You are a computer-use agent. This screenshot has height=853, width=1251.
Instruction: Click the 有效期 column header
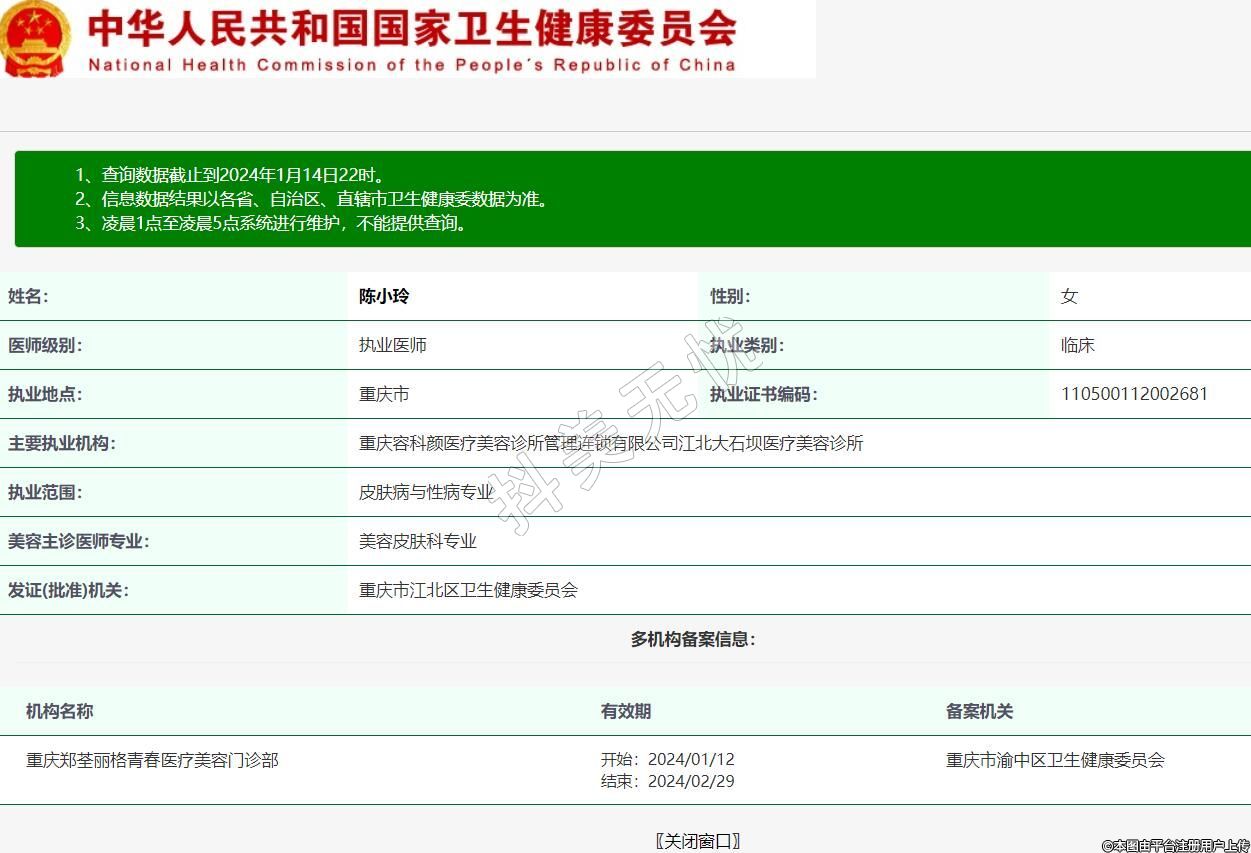click(x=626, y=711)
